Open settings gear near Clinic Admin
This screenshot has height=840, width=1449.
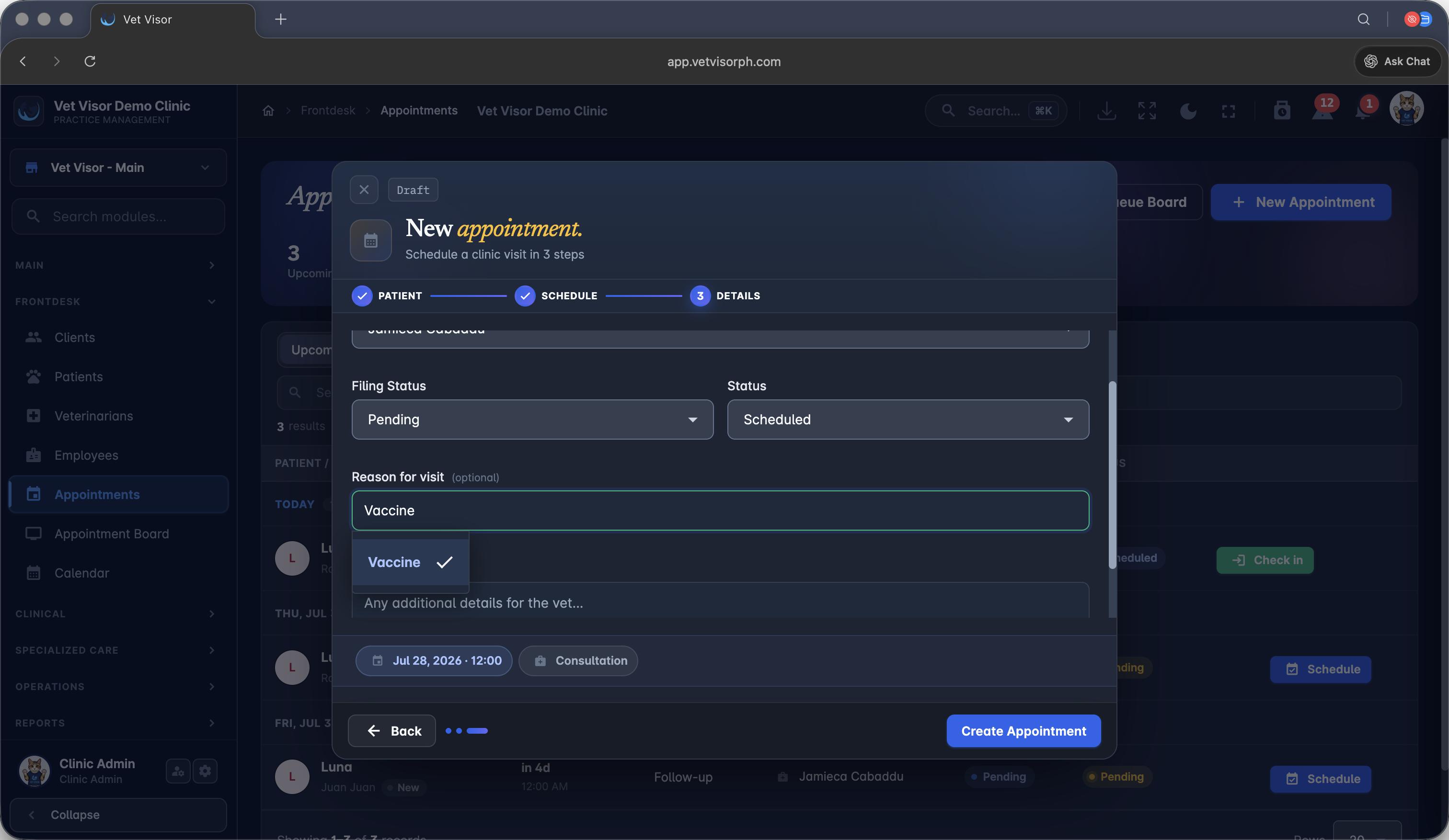point(205,771)
